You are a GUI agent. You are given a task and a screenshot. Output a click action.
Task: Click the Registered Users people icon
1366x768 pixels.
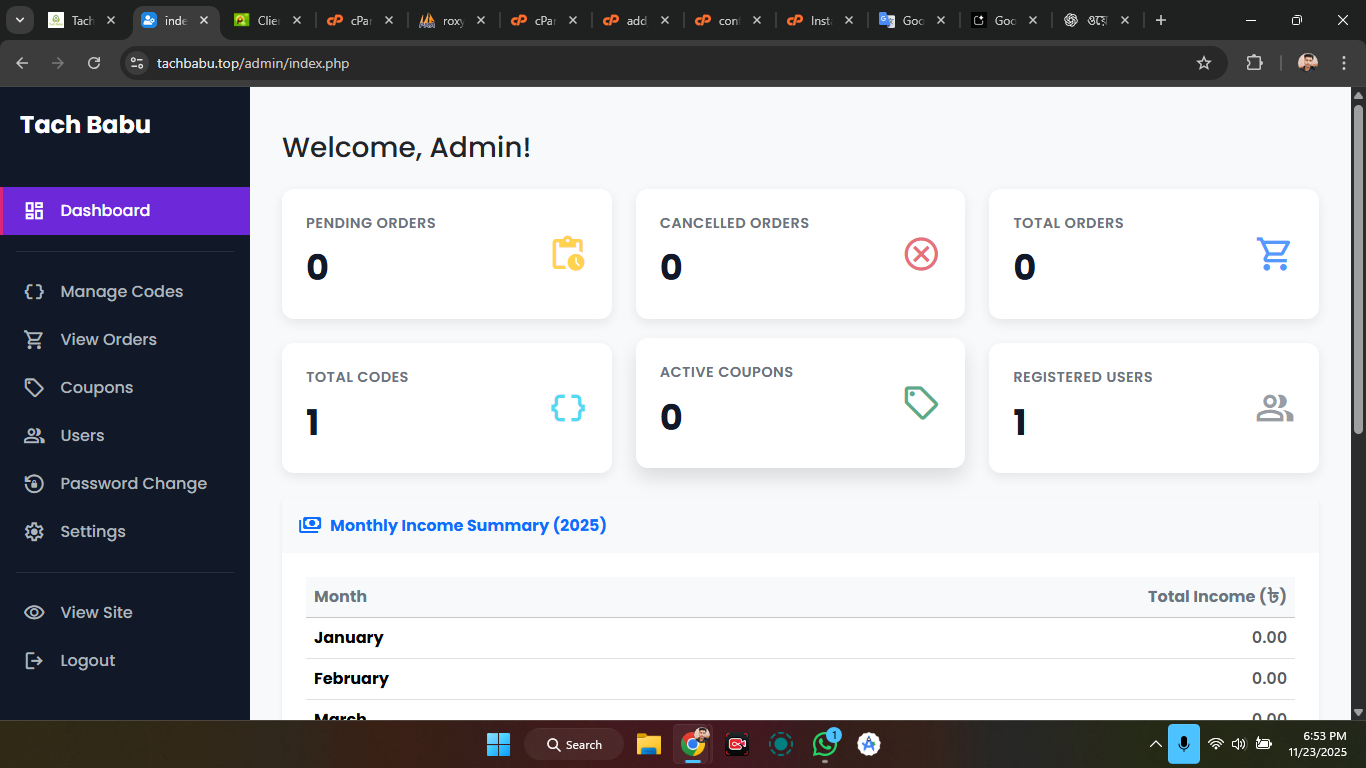point(1275,408)
